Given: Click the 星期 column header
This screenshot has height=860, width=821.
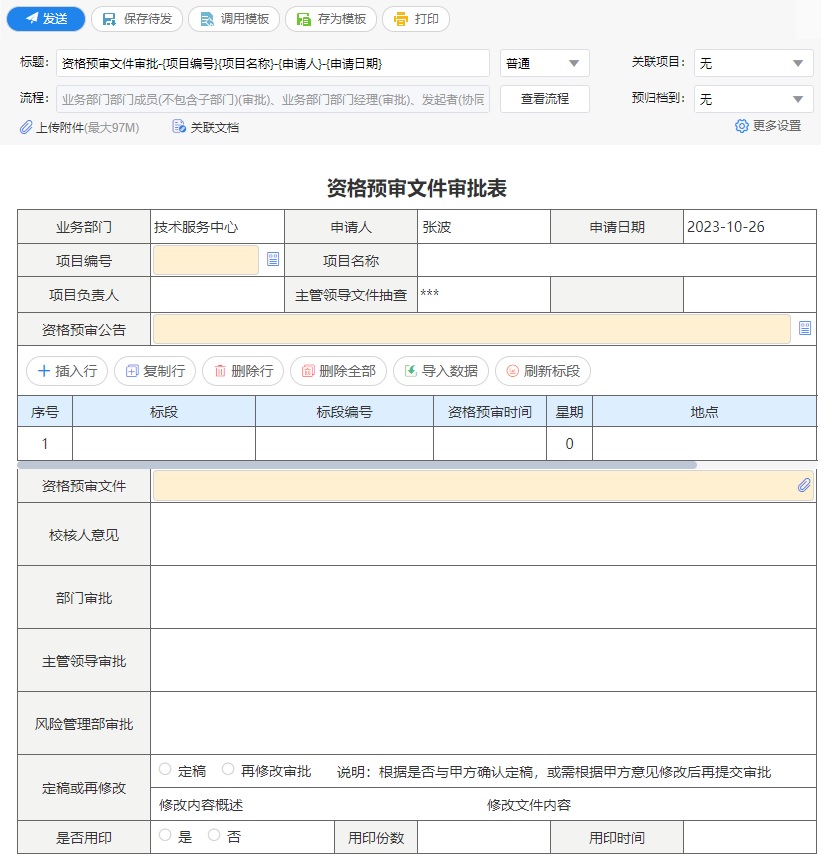Looking at the screenshot, I should coord(569,412).
